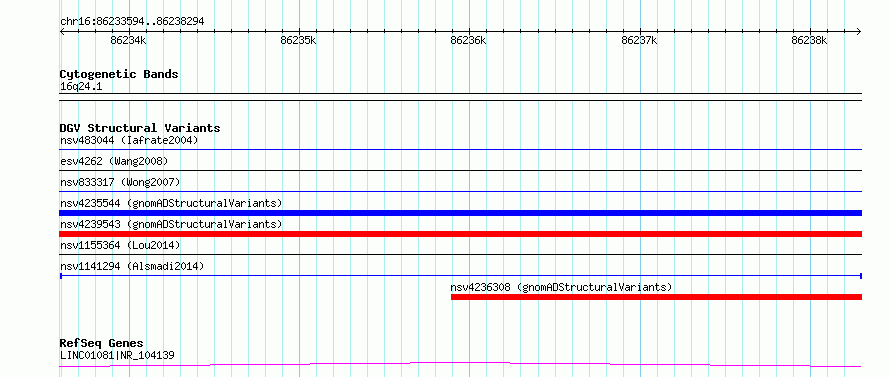This screenshot has width=890, height=377.
Task: Open the DGV Structural Variants track title
Action: pos(140,128)
